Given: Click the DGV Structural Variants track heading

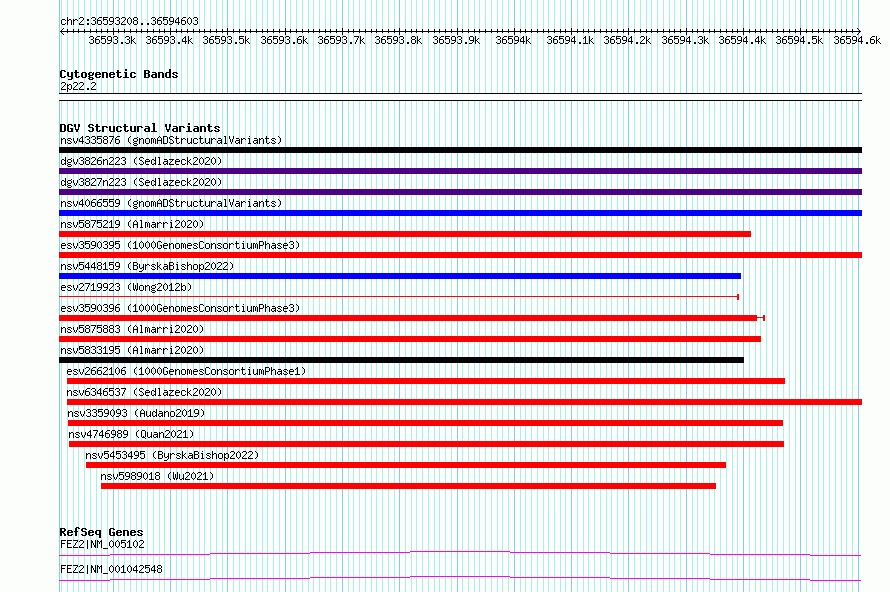Looking at the screenshot, I should (x=140, y=128).
